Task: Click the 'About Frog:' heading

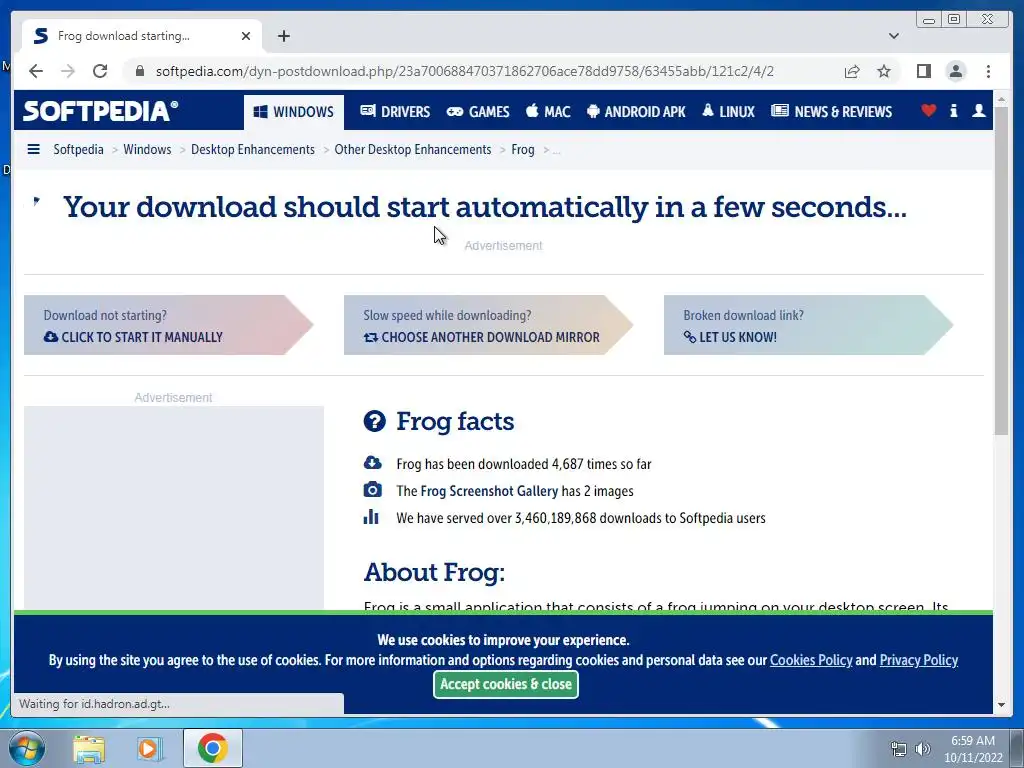Action: click(x=434, y=572)
